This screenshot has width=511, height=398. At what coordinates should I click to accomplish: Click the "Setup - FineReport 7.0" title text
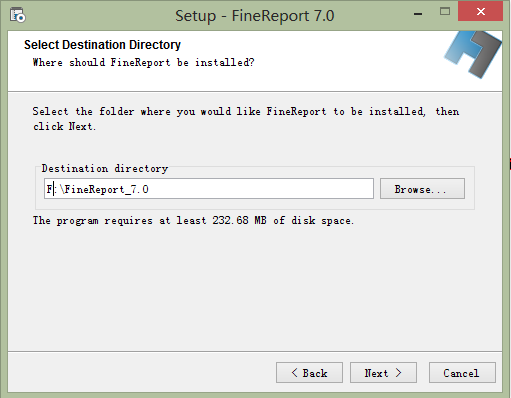click(255, 16)
